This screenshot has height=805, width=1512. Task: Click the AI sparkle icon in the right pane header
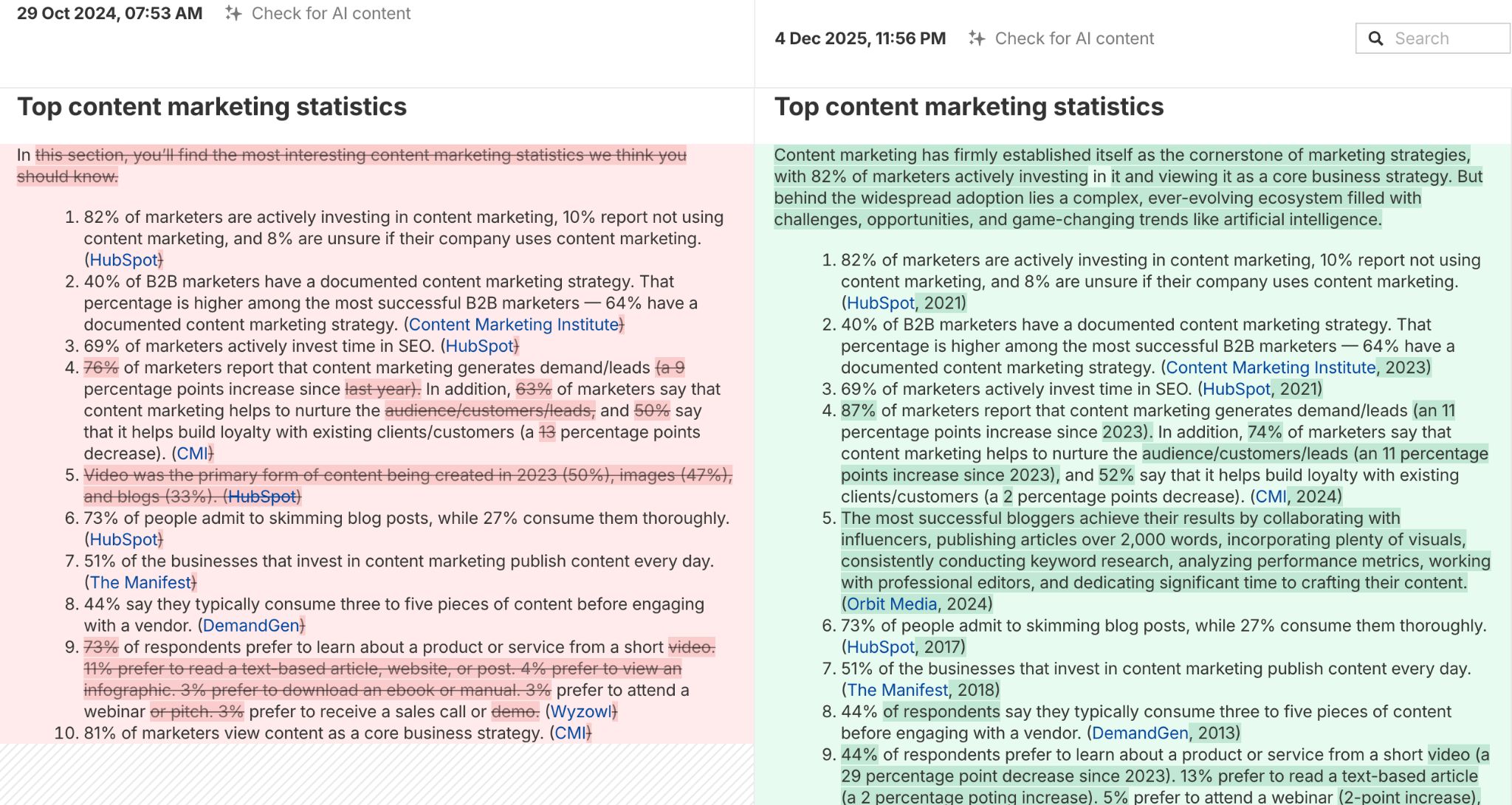(x=977, y=38)
